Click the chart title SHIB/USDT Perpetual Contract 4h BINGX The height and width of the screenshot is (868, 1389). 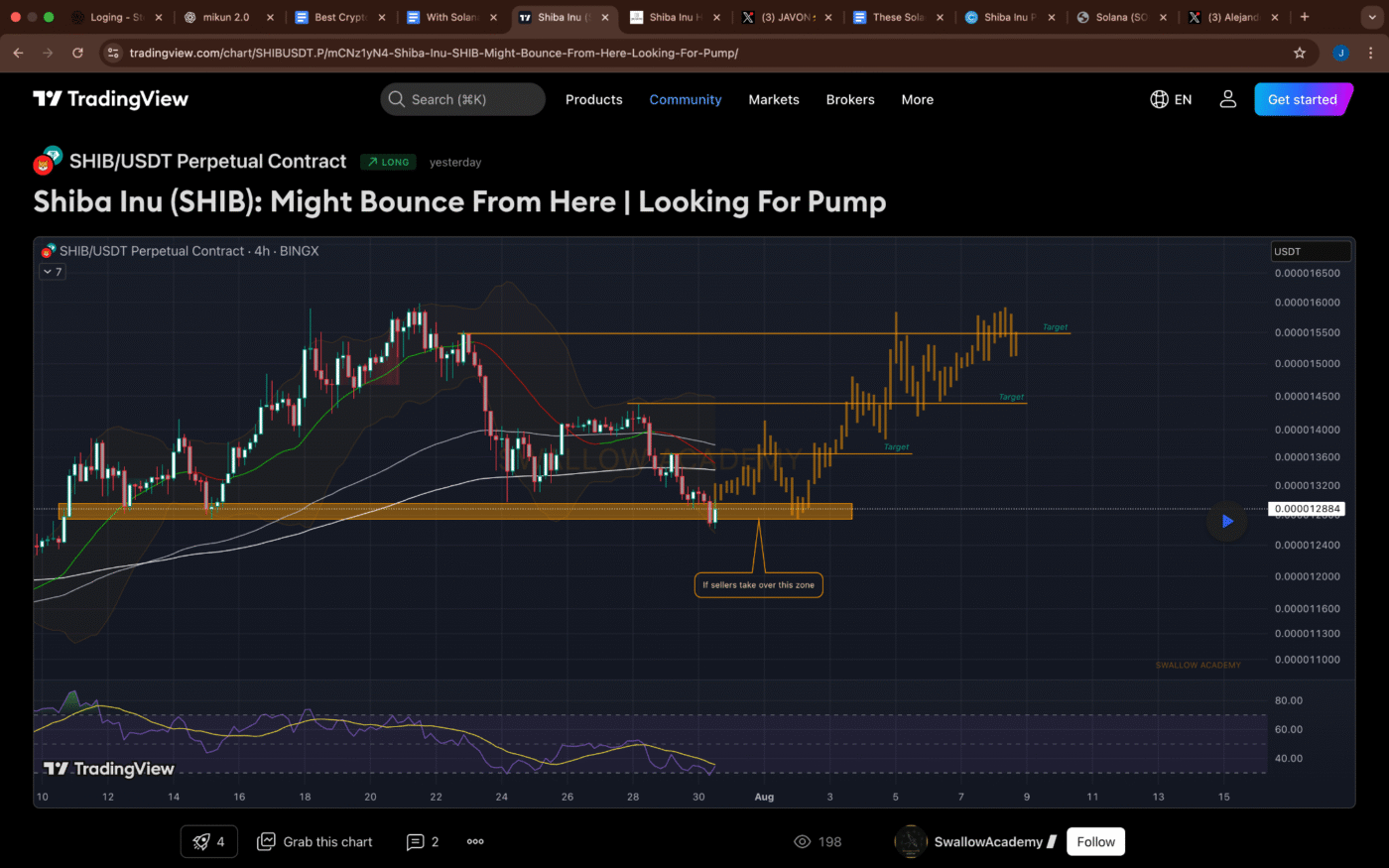tap(189, 251)
